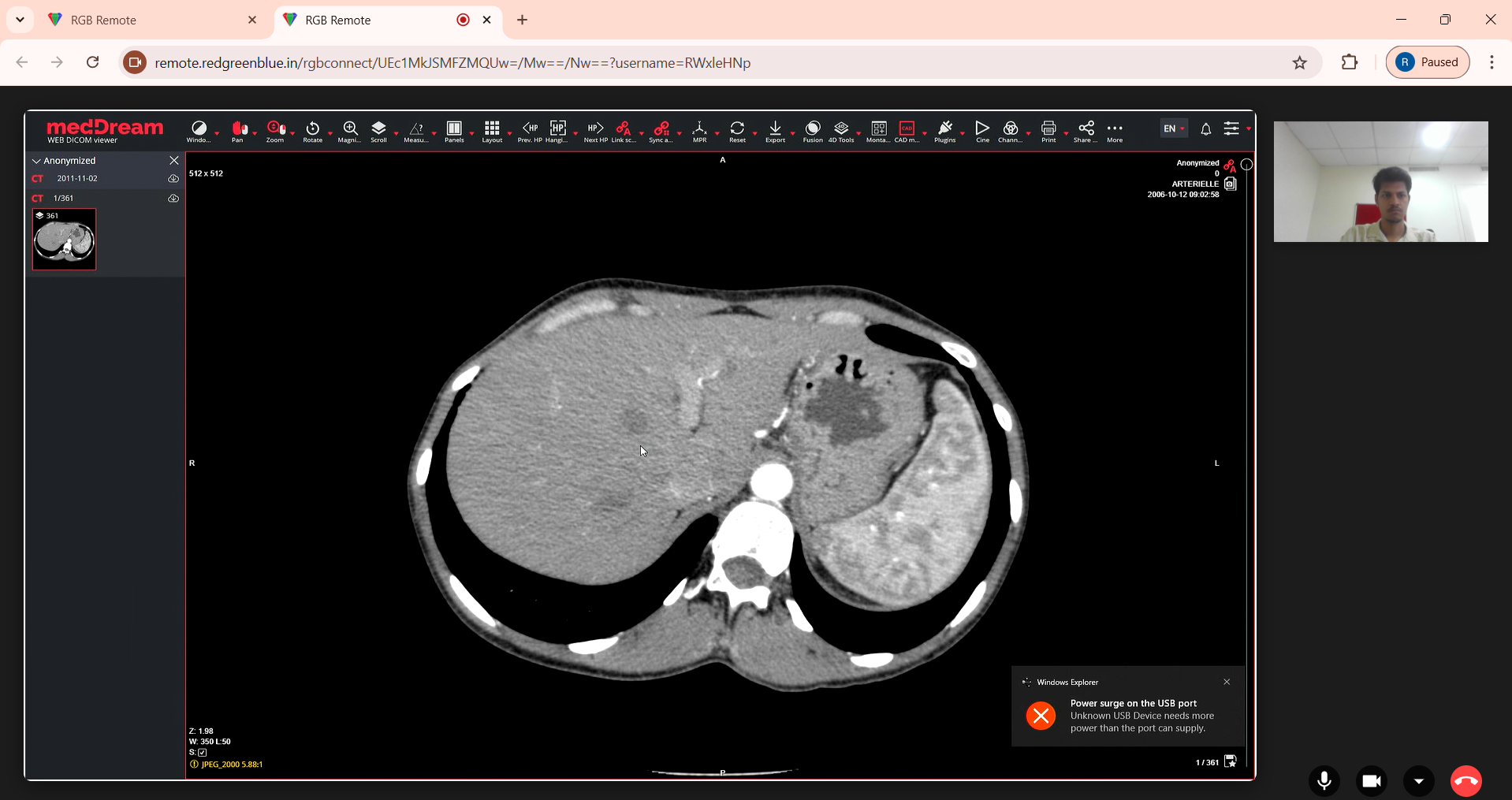Select the 361-image CT series thumbnail
1512x800 pixels.
pyautogui.click(x=64, y=240)
